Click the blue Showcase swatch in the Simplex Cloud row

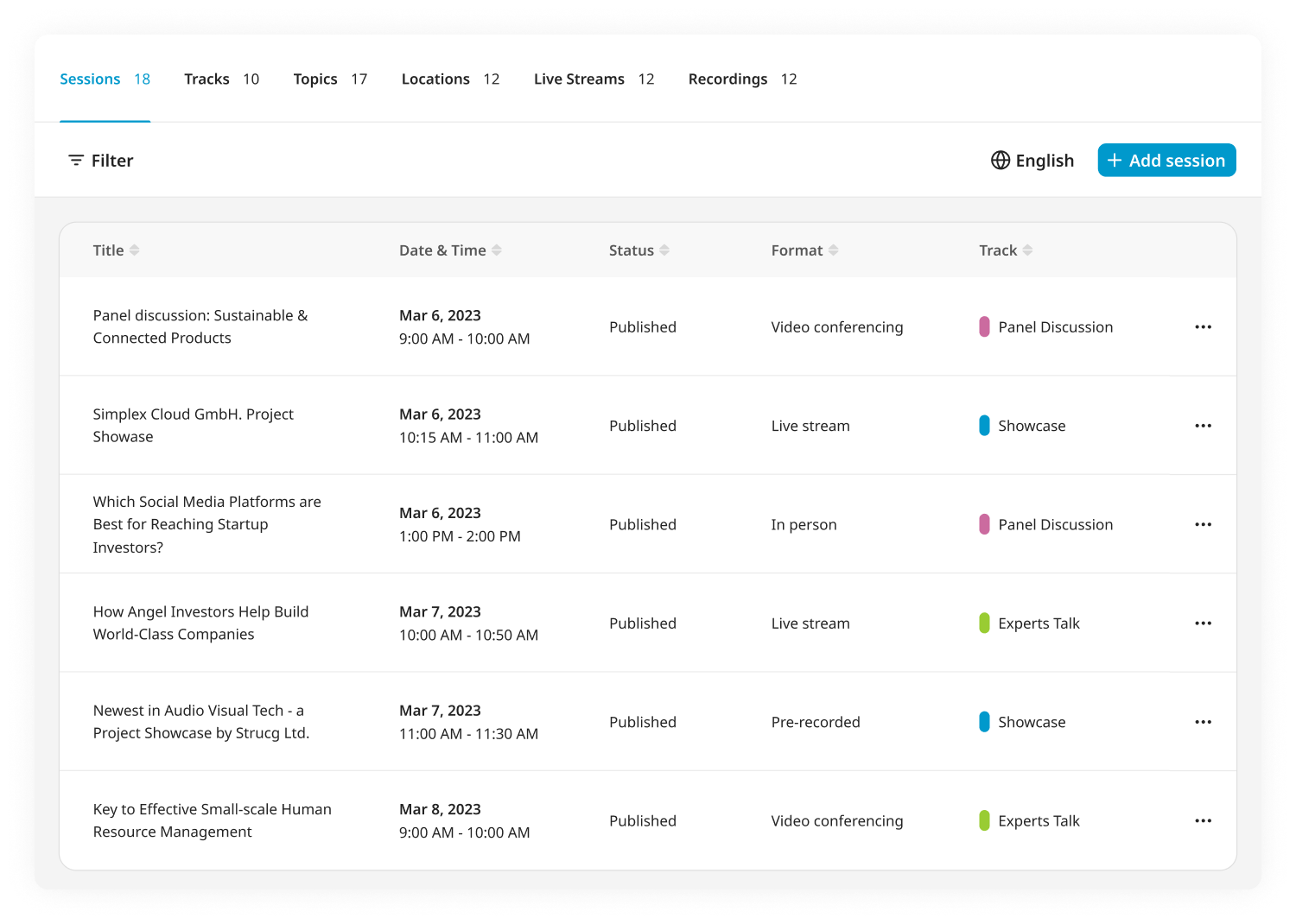tap(984, 425)
